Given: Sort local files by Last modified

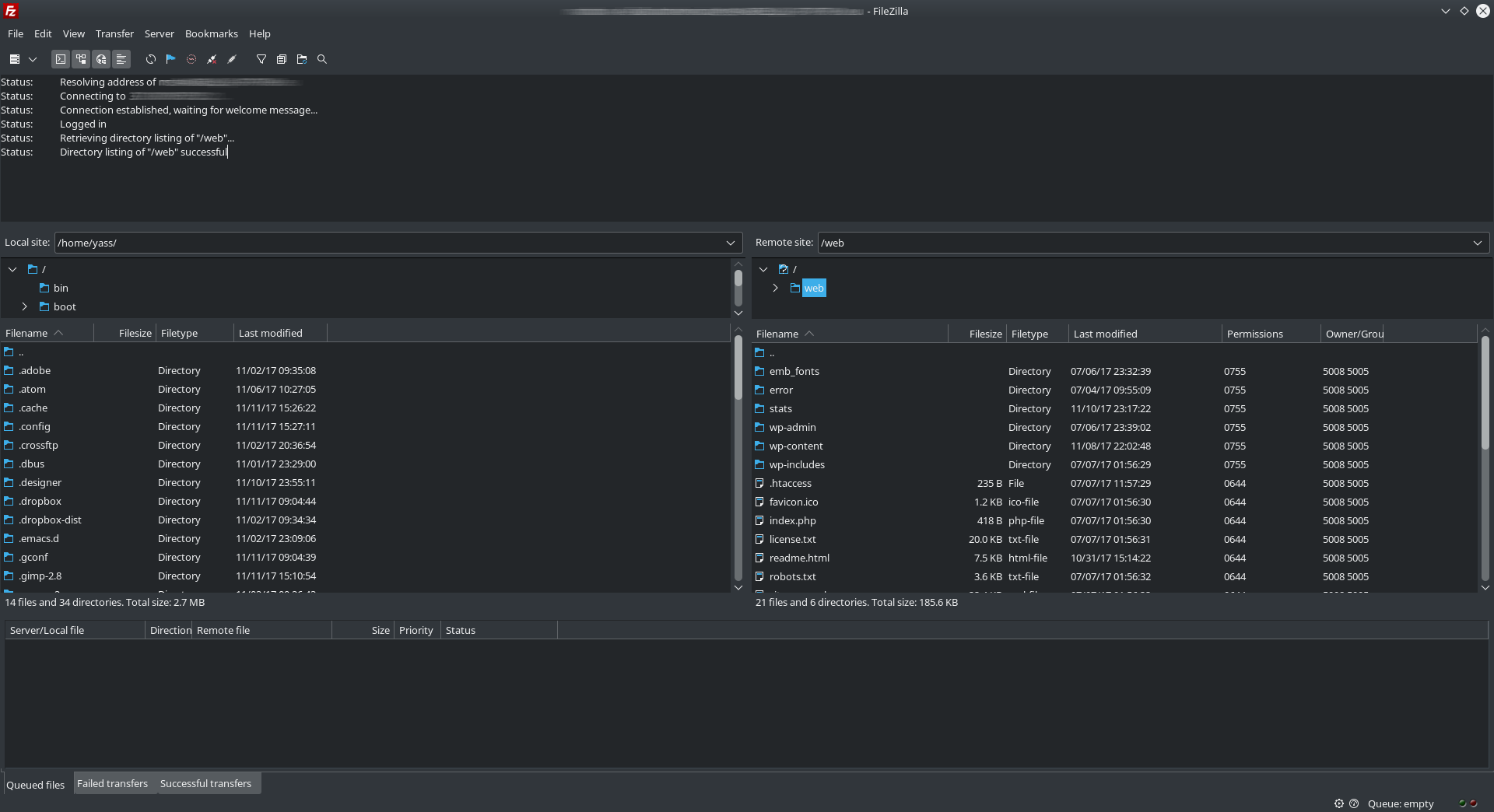Looking at the screenshot, I should pyautogui.click(x=280, y=333).
